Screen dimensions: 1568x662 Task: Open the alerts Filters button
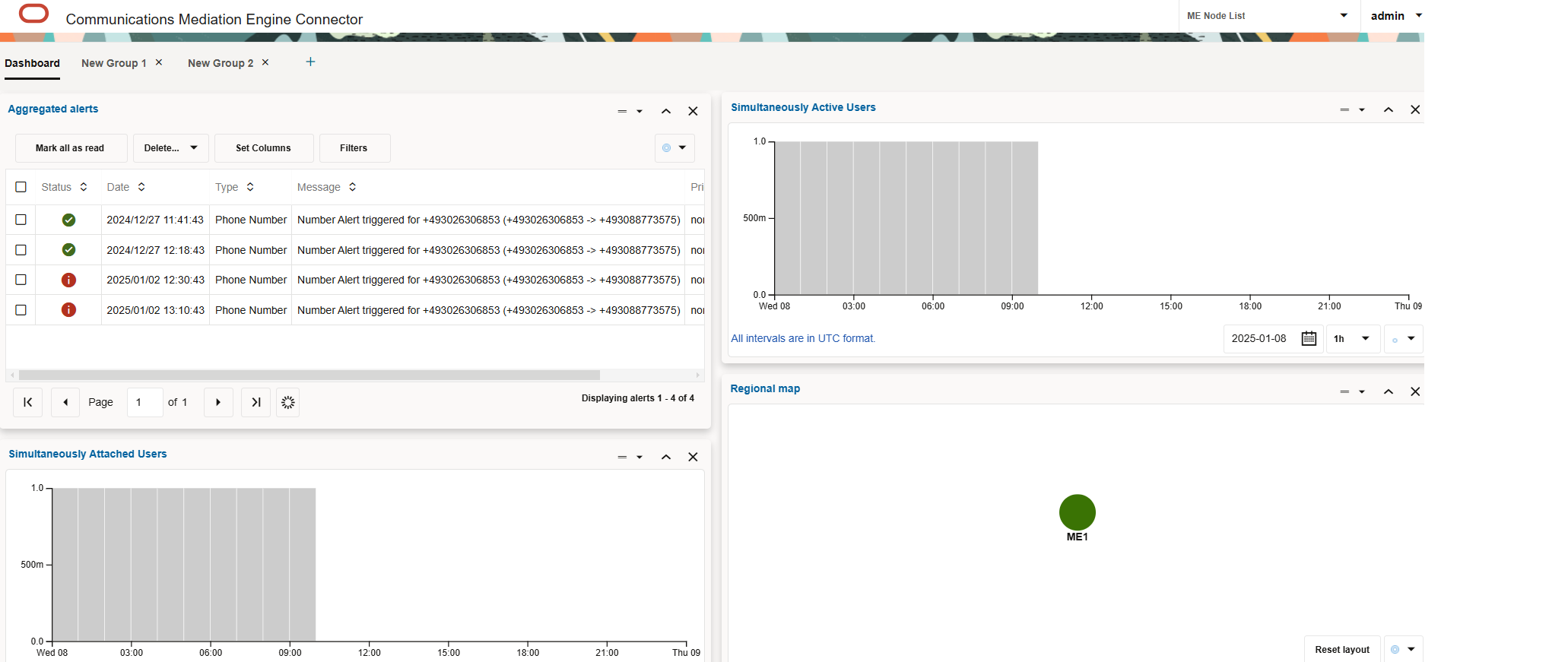tap(354, 148)
